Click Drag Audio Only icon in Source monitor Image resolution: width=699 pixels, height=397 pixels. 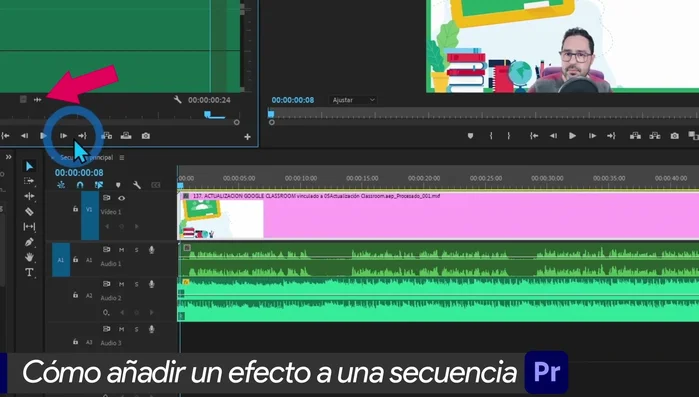pos(37,99)
